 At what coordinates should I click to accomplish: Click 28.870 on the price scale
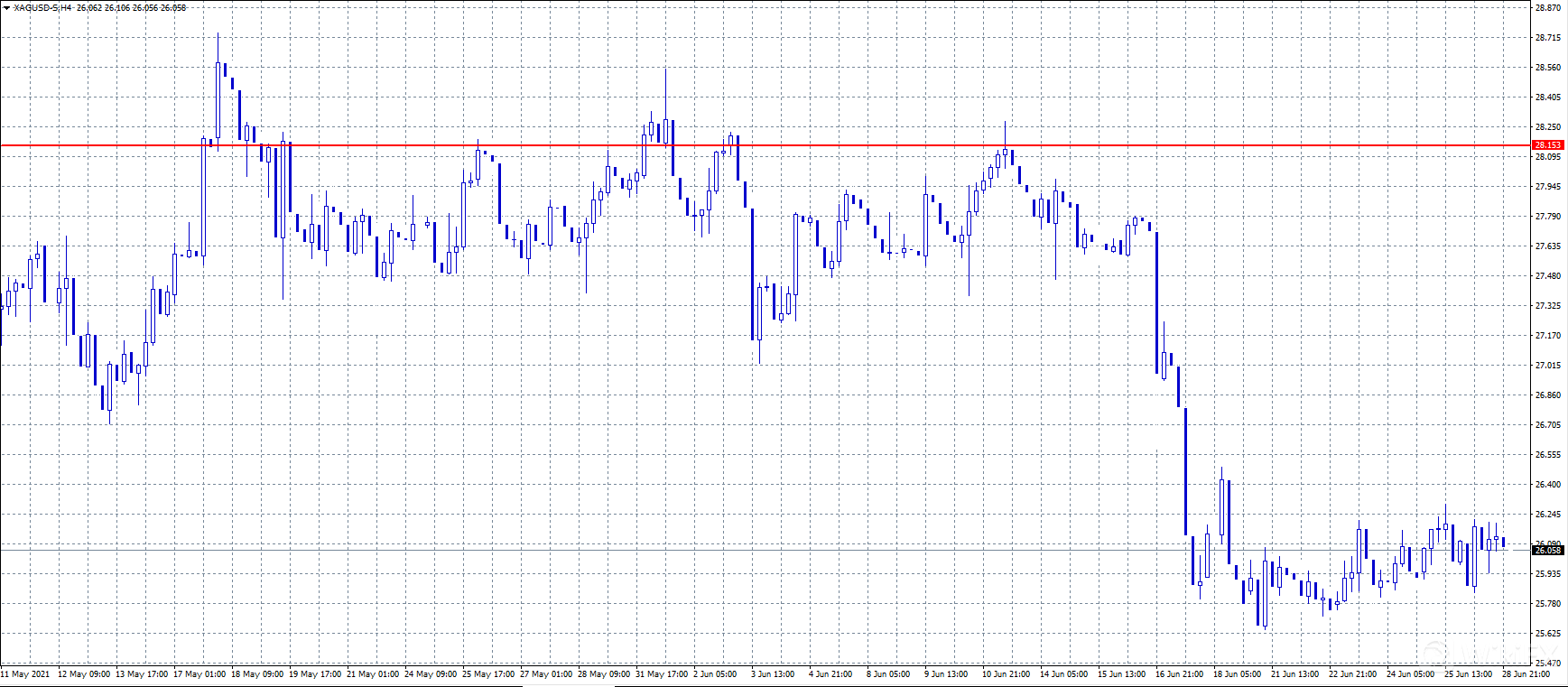click(1547, 8)
